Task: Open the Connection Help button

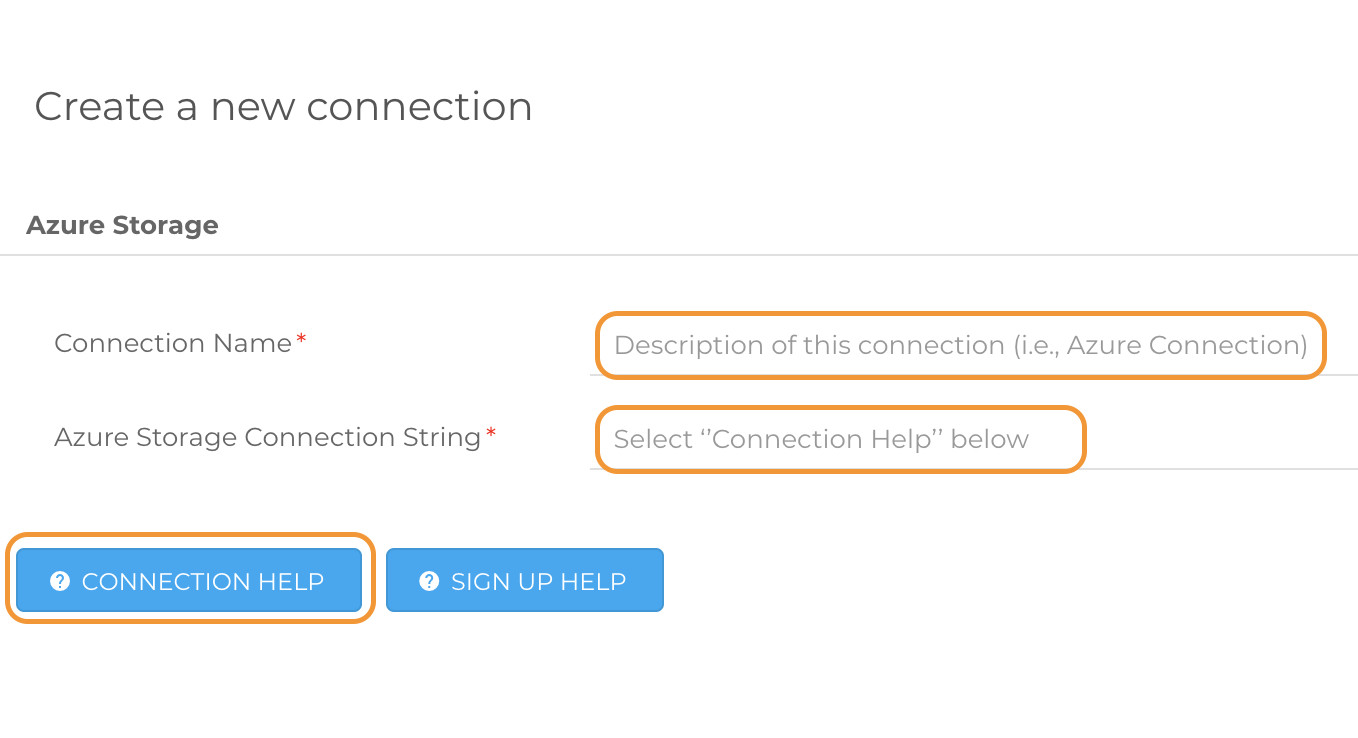Action: [189, 580]
